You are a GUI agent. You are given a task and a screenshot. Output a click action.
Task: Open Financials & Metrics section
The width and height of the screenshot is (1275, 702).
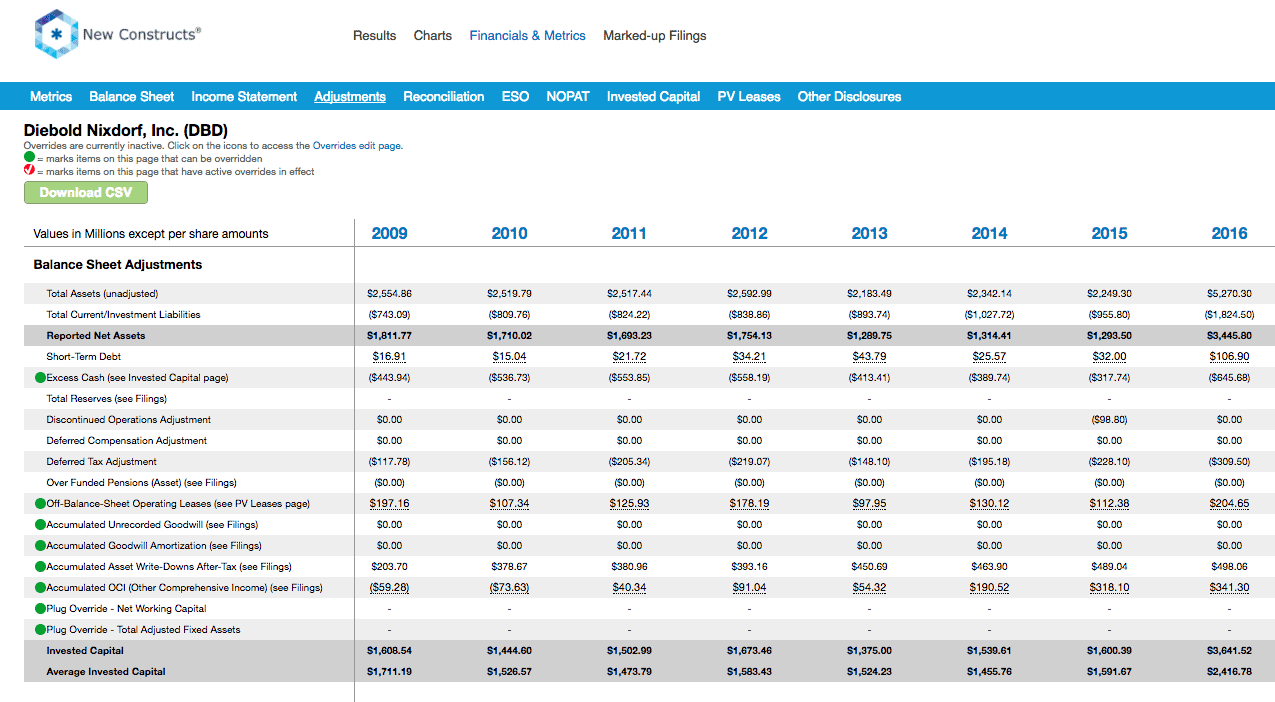click(528, 36)
